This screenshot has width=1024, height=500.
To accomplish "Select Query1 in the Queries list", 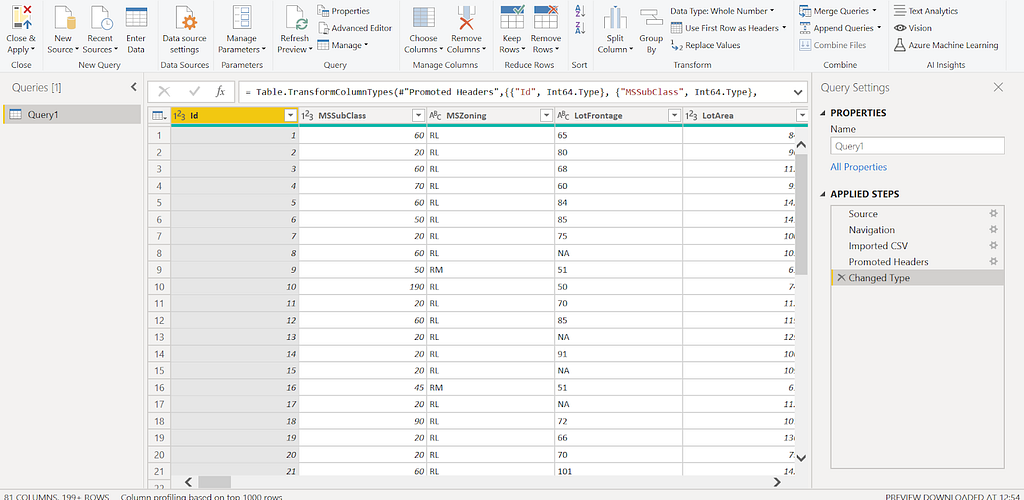I will point(72,114).
